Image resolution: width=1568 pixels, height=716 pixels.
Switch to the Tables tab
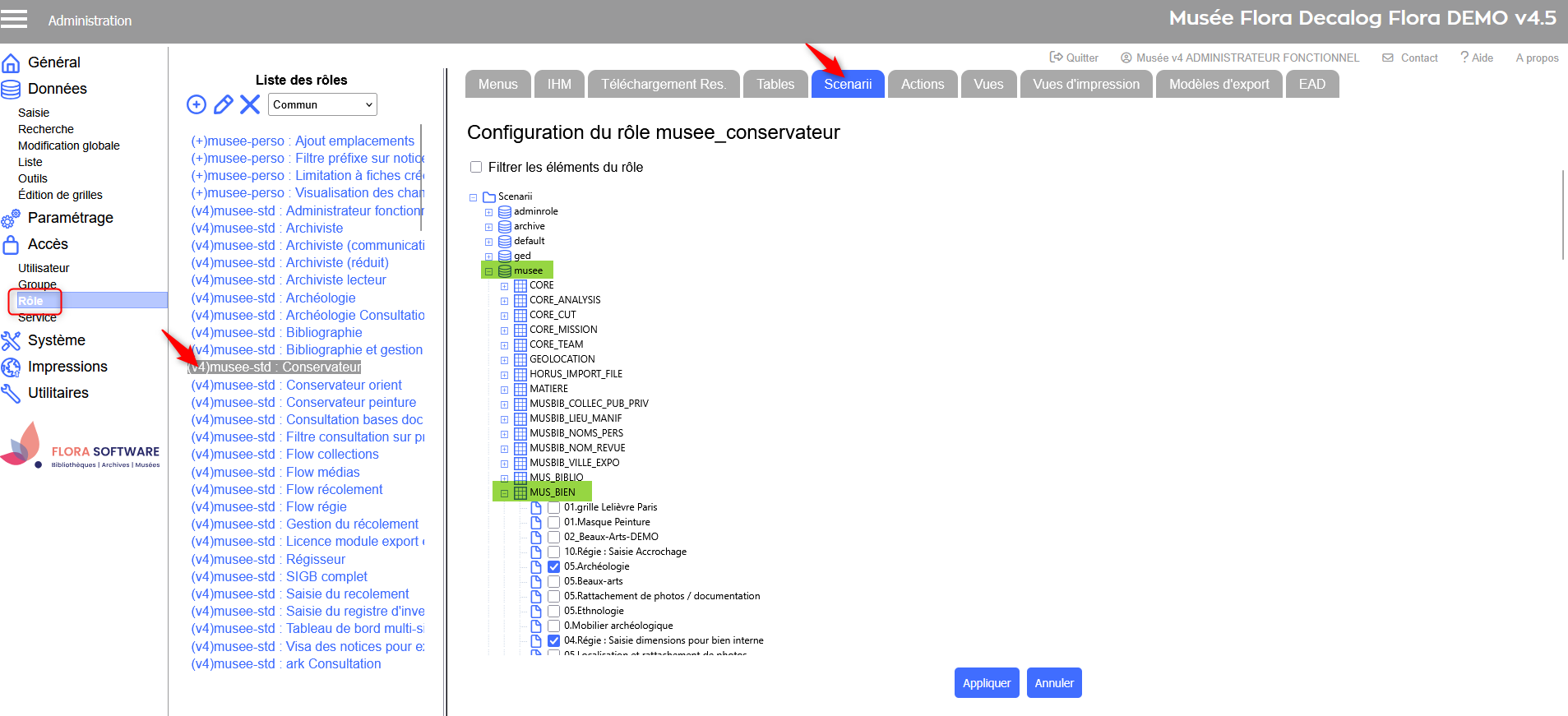click(x=775, y=84)
